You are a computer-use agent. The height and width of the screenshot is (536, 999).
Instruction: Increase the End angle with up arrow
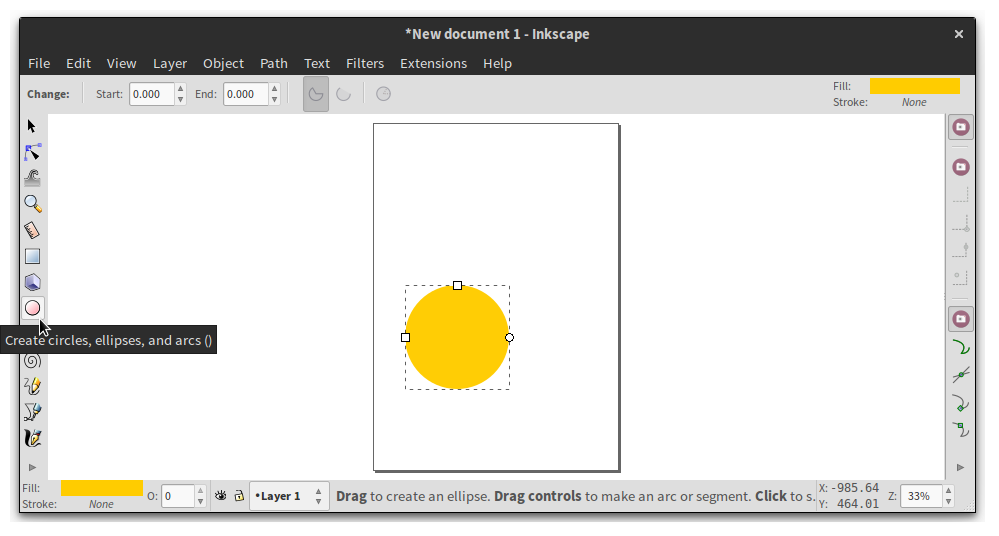pyautogui.click(x=275, y=89)
